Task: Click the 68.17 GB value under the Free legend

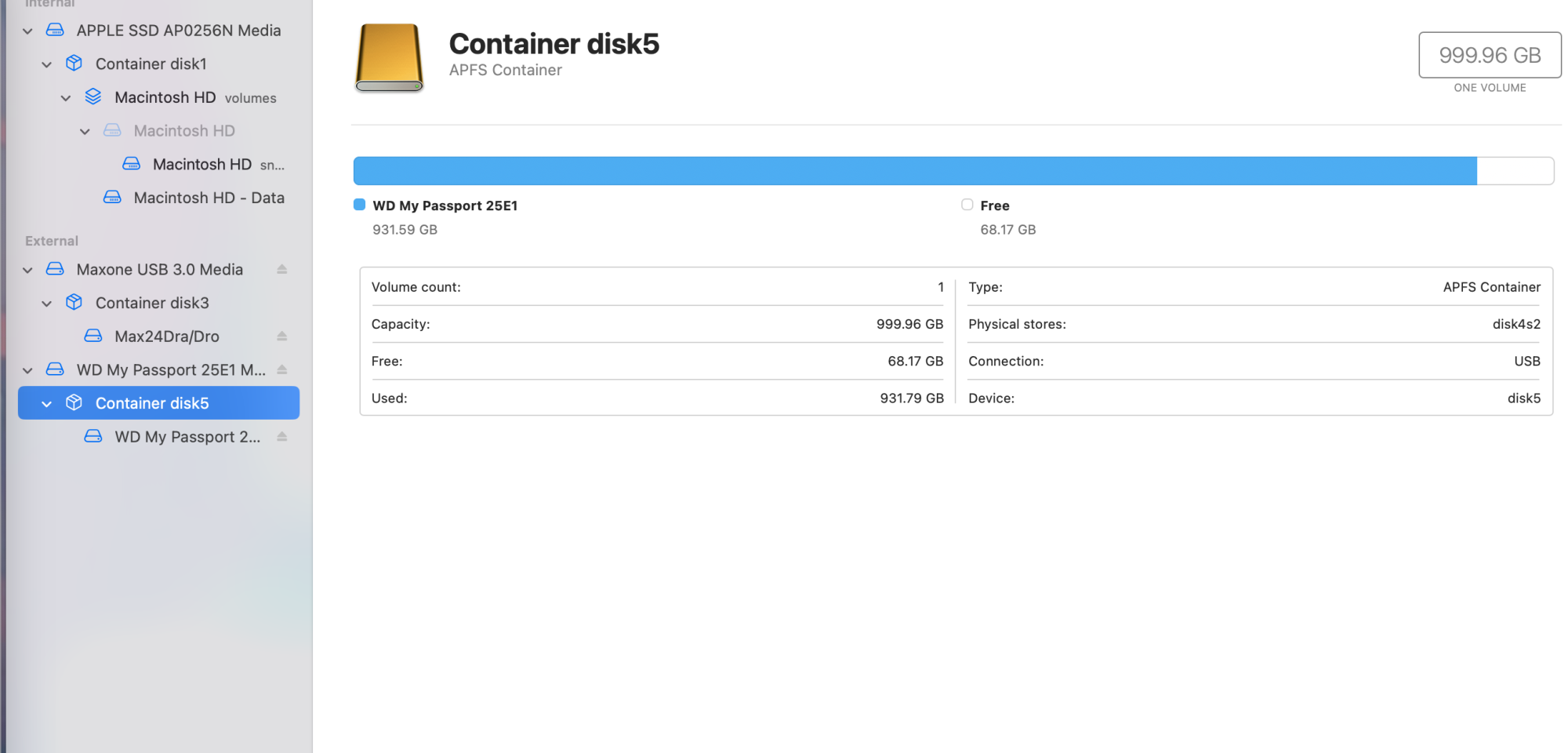Action: [x=1008, y=230]
